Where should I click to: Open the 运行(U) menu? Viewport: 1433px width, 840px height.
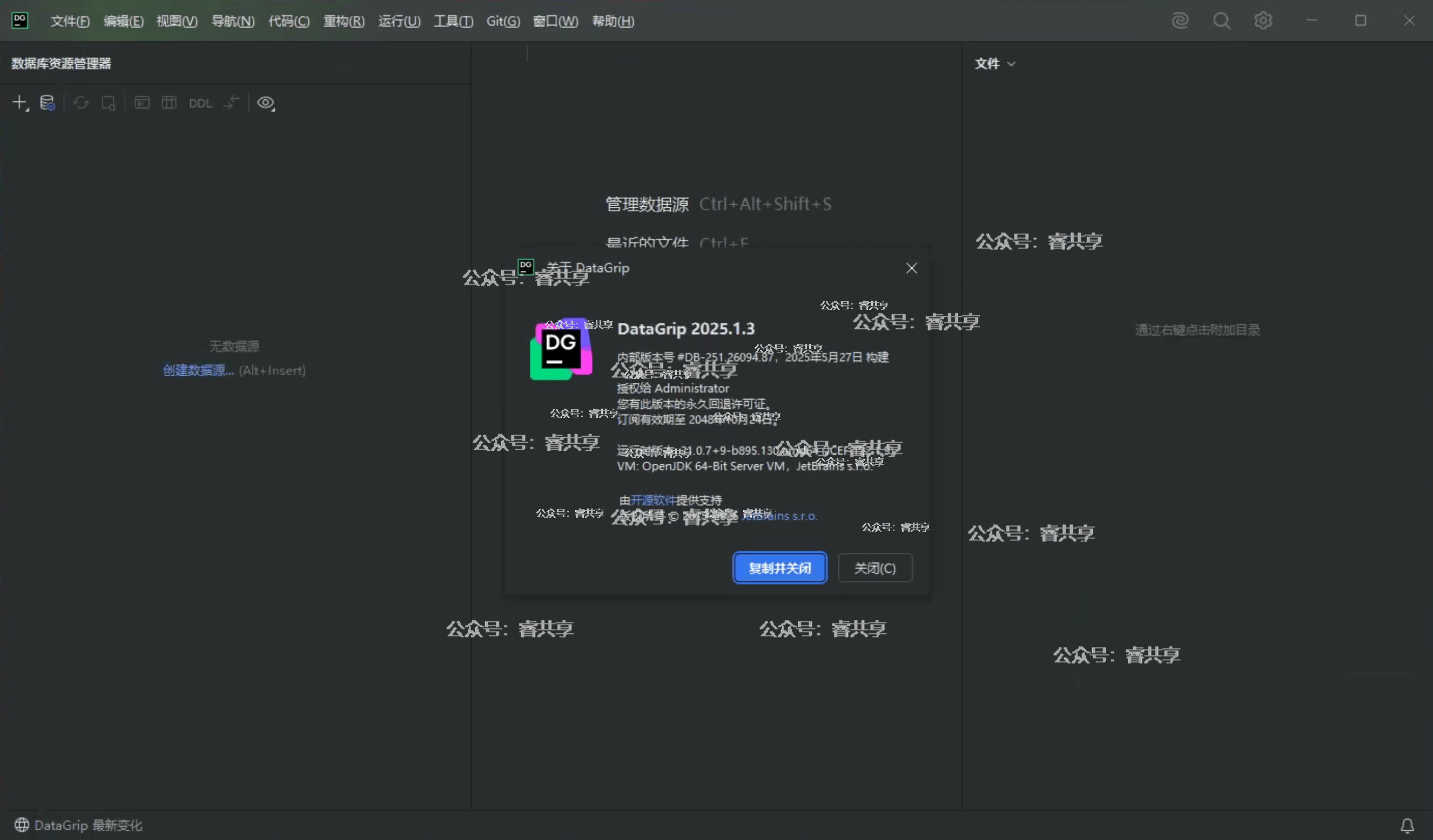point(399,22)
